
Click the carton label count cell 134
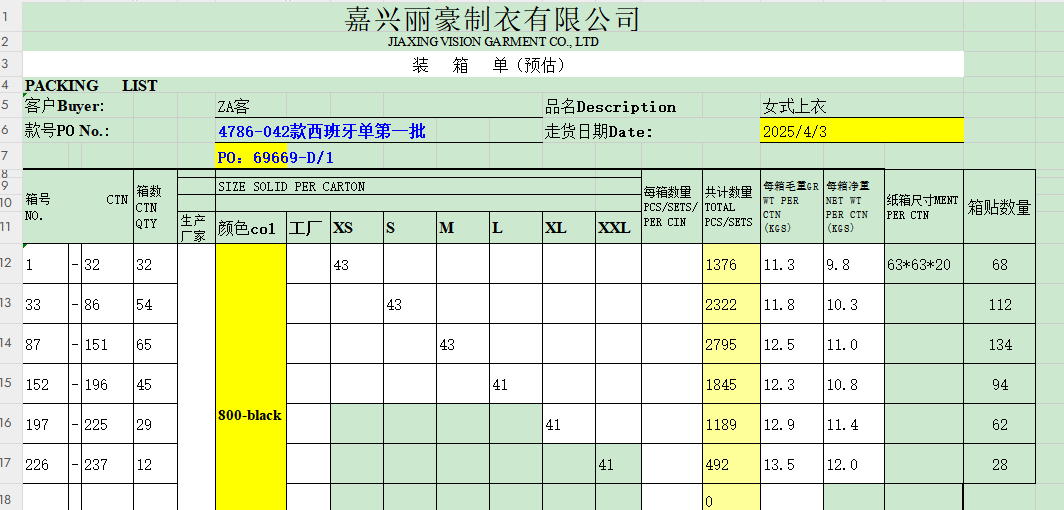[x=1000, y=345]
